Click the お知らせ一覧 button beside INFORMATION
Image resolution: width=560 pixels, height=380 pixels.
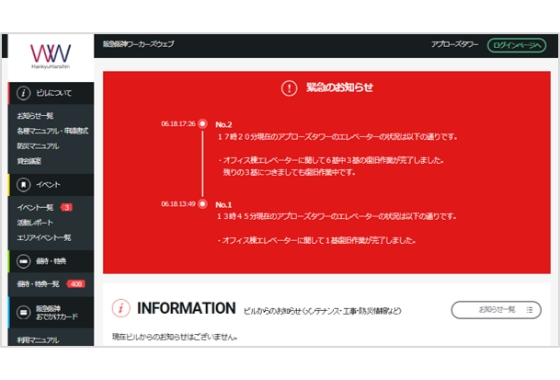pos(496,310)
